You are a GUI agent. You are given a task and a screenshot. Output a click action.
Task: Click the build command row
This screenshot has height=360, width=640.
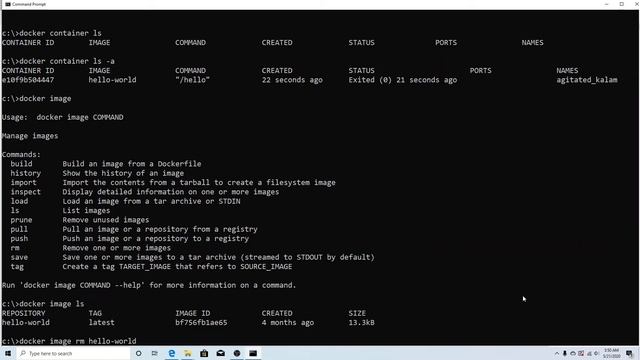106,164
